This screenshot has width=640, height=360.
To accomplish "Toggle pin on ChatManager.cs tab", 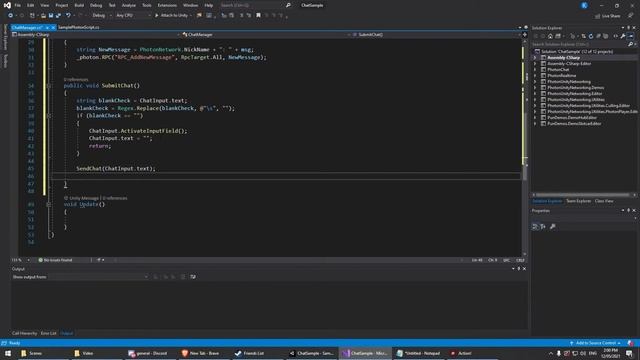I will 47,27.
